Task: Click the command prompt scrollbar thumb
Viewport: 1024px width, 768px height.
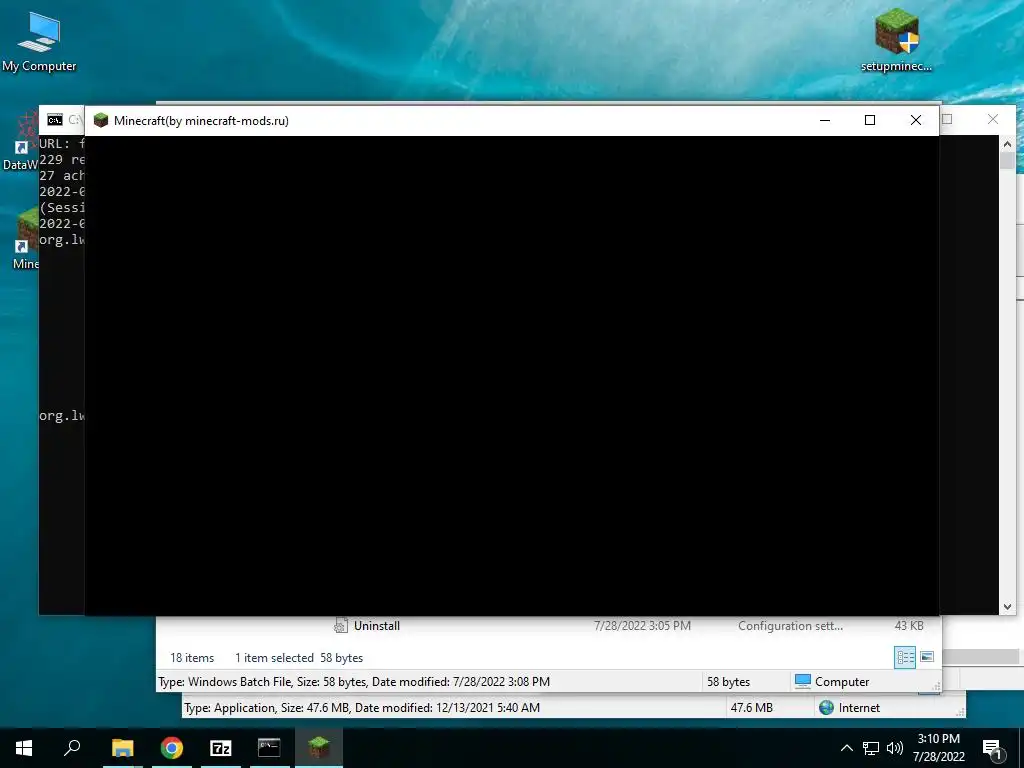Action: 1007,160
